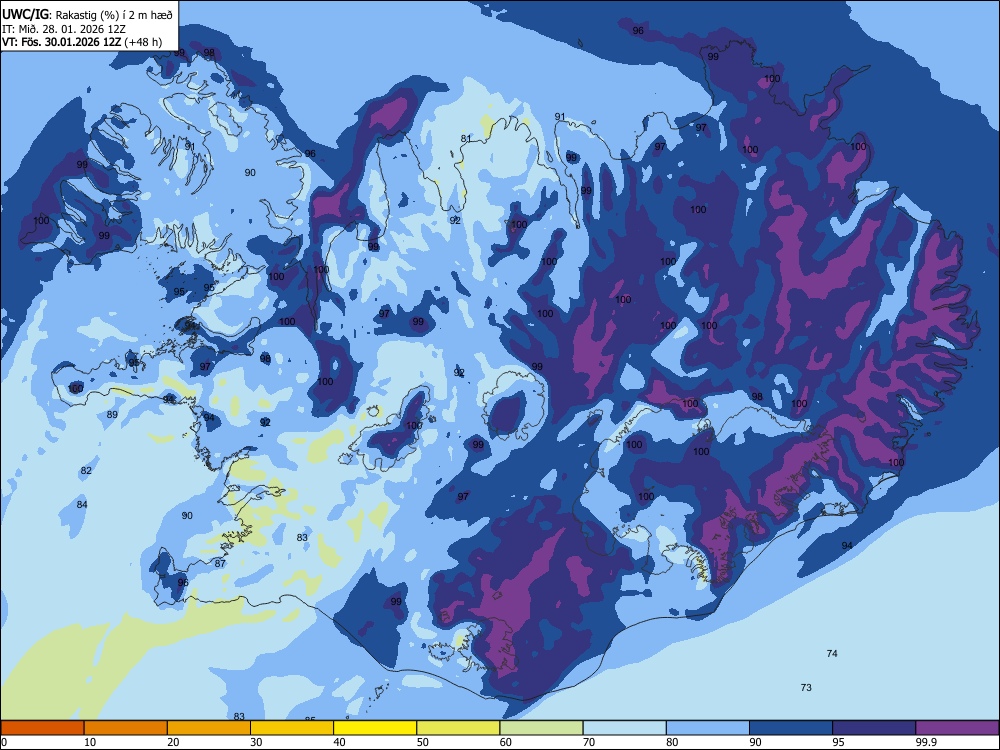Click the valid time line 'VT: Fös. 30.01.2026 12Z (+48 h)'
Image resolution: width=1000 pixels, height=750 pixels.
click(x=82, y=43)
